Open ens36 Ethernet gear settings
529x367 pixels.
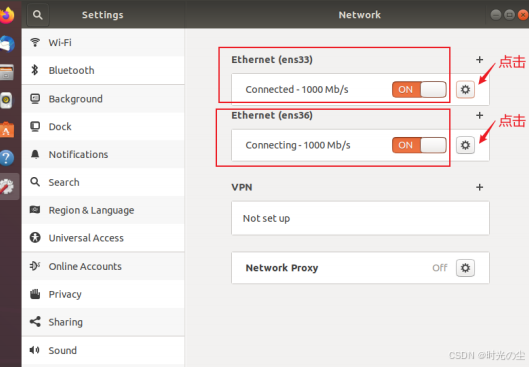pos(465,145)
